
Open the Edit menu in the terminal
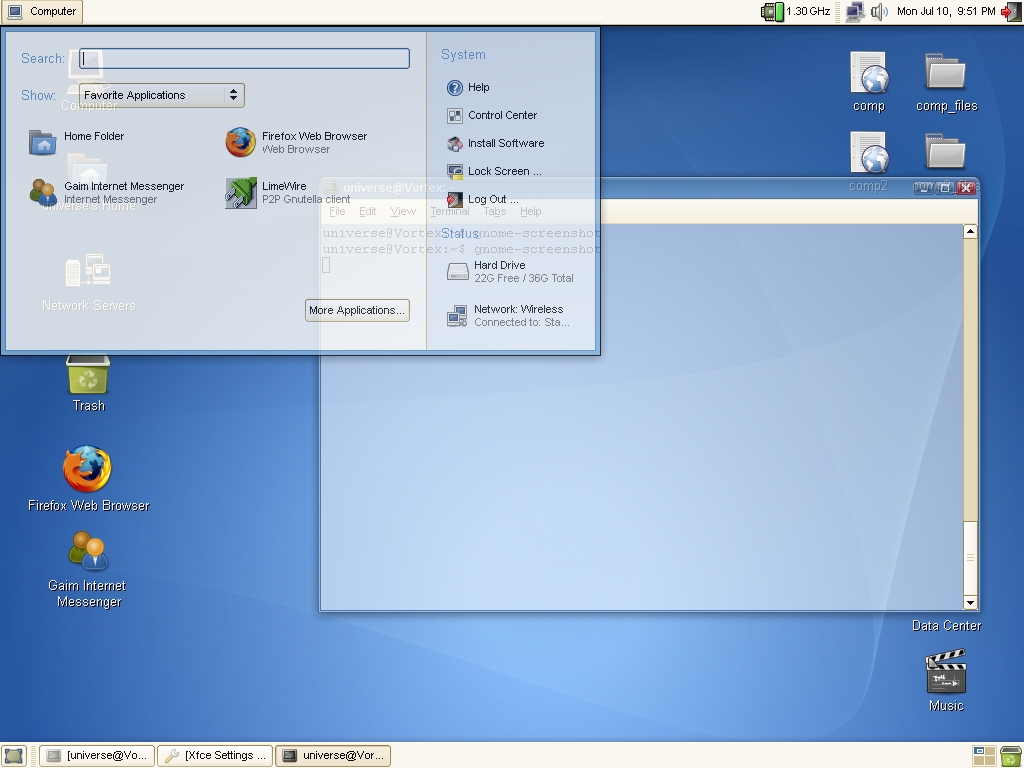368,211
